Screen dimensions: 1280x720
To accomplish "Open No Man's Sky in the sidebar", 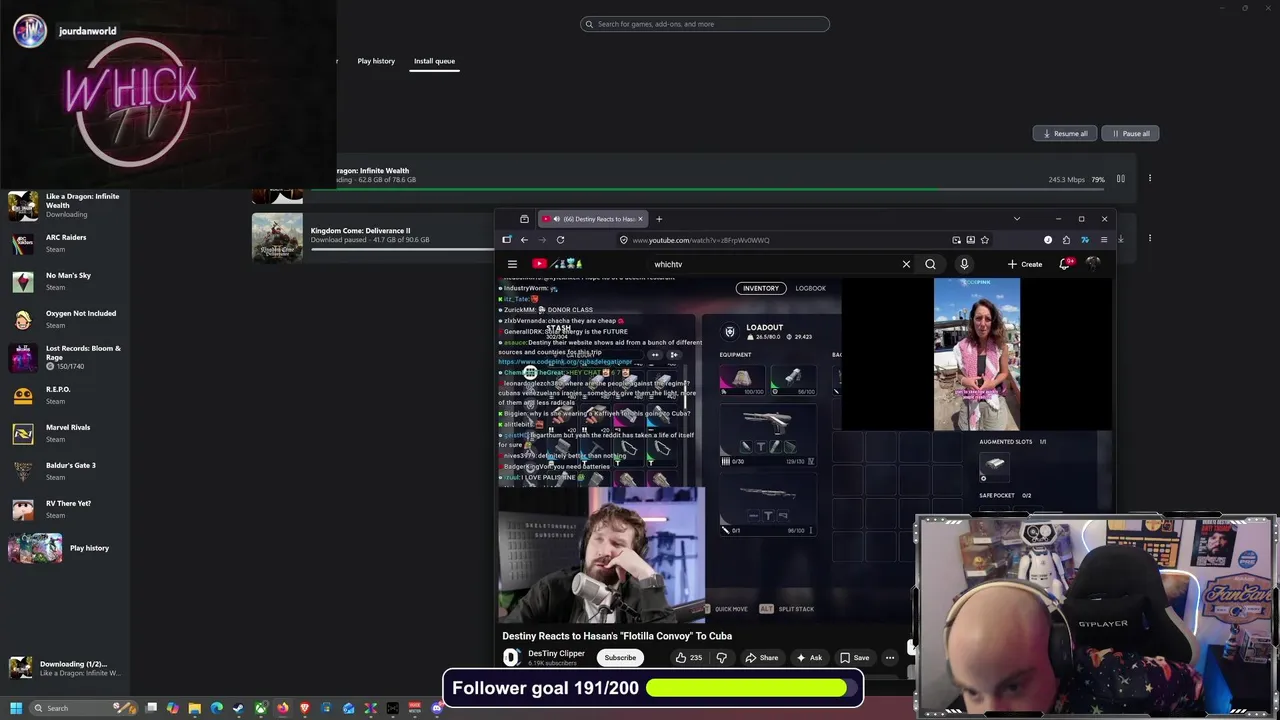I will pos(65,281).
